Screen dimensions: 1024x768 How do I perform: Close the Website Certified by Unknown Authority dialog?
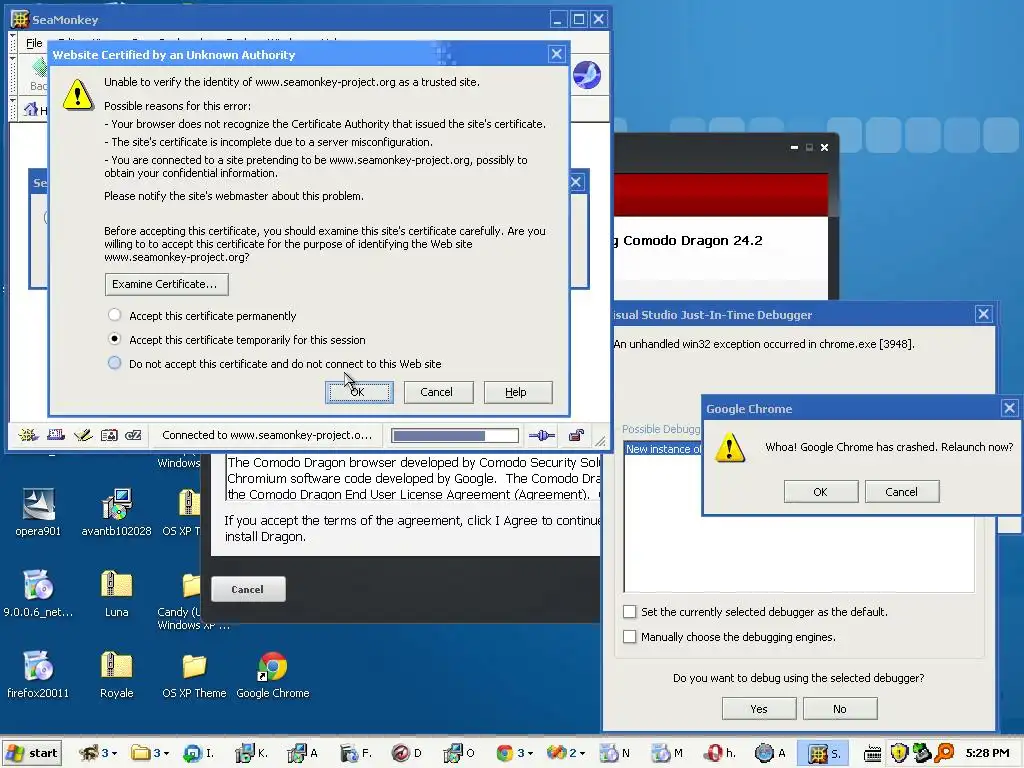pyautogui.click(x=556, y=54)
